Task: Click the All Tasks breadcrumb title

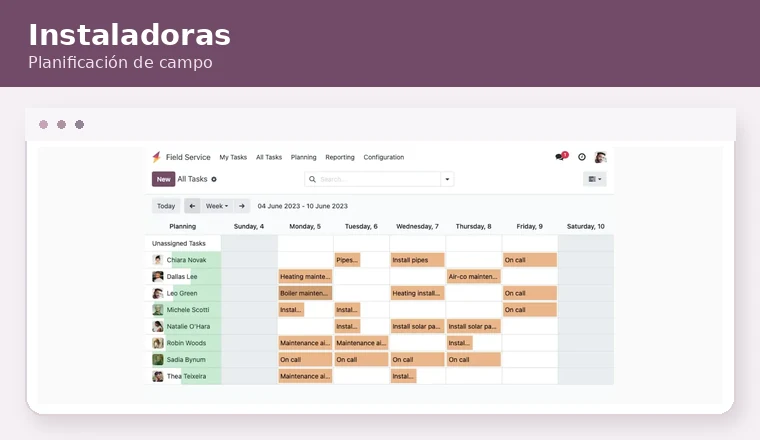Action: [x=192, y=179]
